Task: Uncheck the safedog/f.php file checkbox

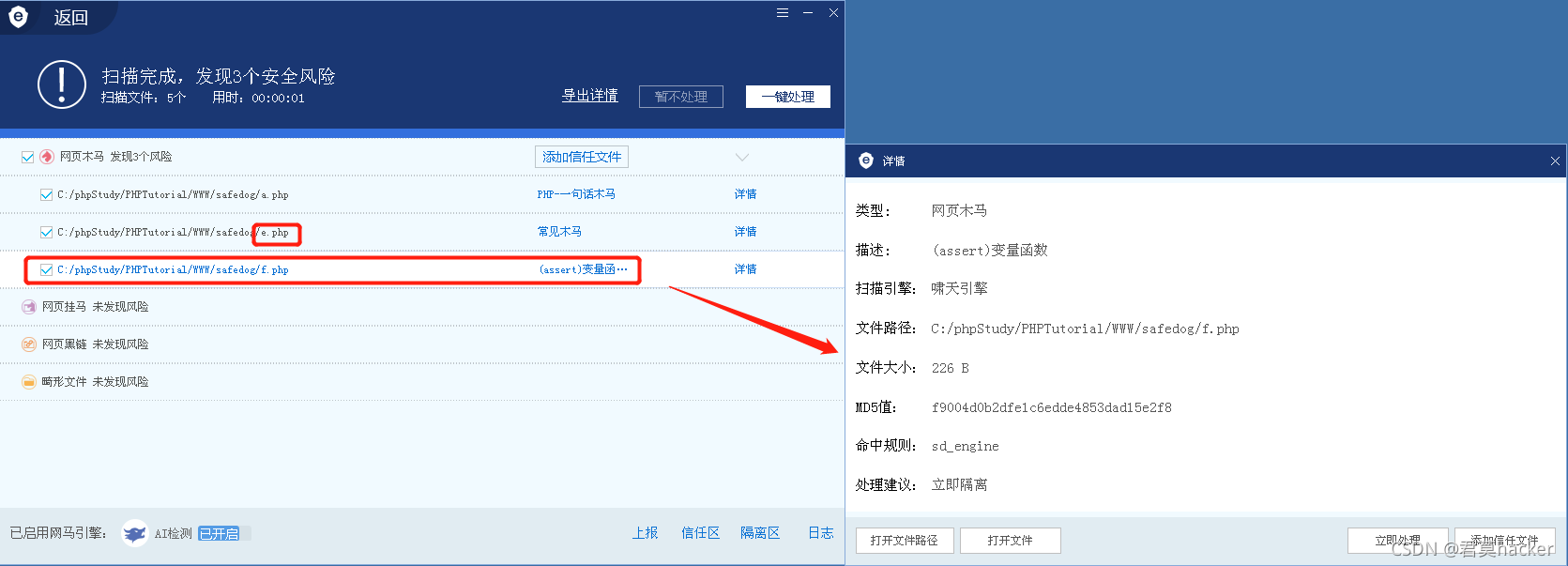Action: (x=46, y=269)
